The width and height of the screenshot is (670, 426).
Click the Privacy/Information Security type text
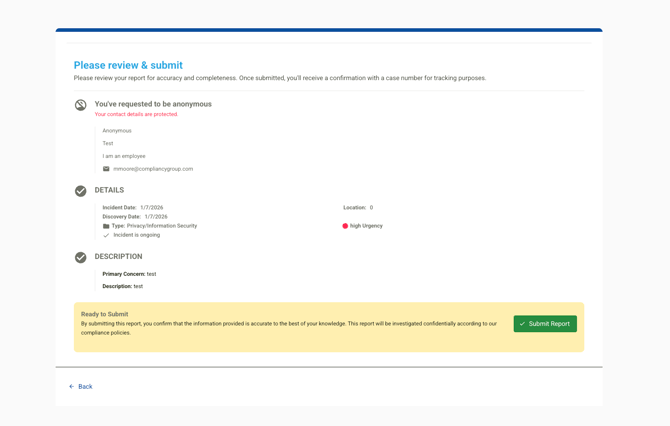(x=162, y=226)
